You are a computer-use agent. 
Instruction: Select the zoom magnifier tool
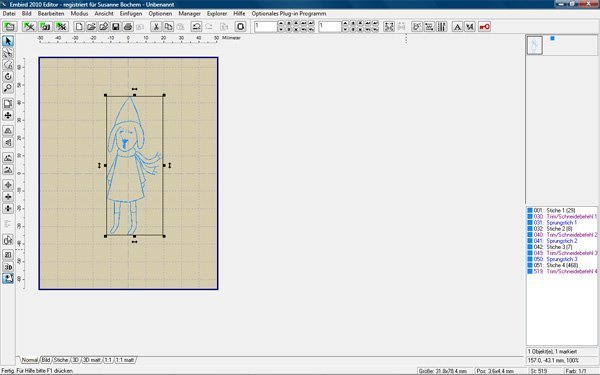tap(8, 88)
